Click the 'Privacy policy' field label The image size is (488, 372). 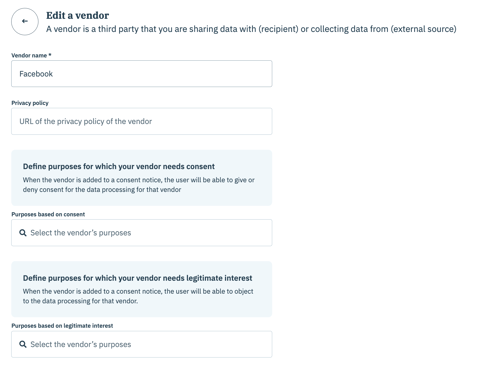click(x=30, y=103)
